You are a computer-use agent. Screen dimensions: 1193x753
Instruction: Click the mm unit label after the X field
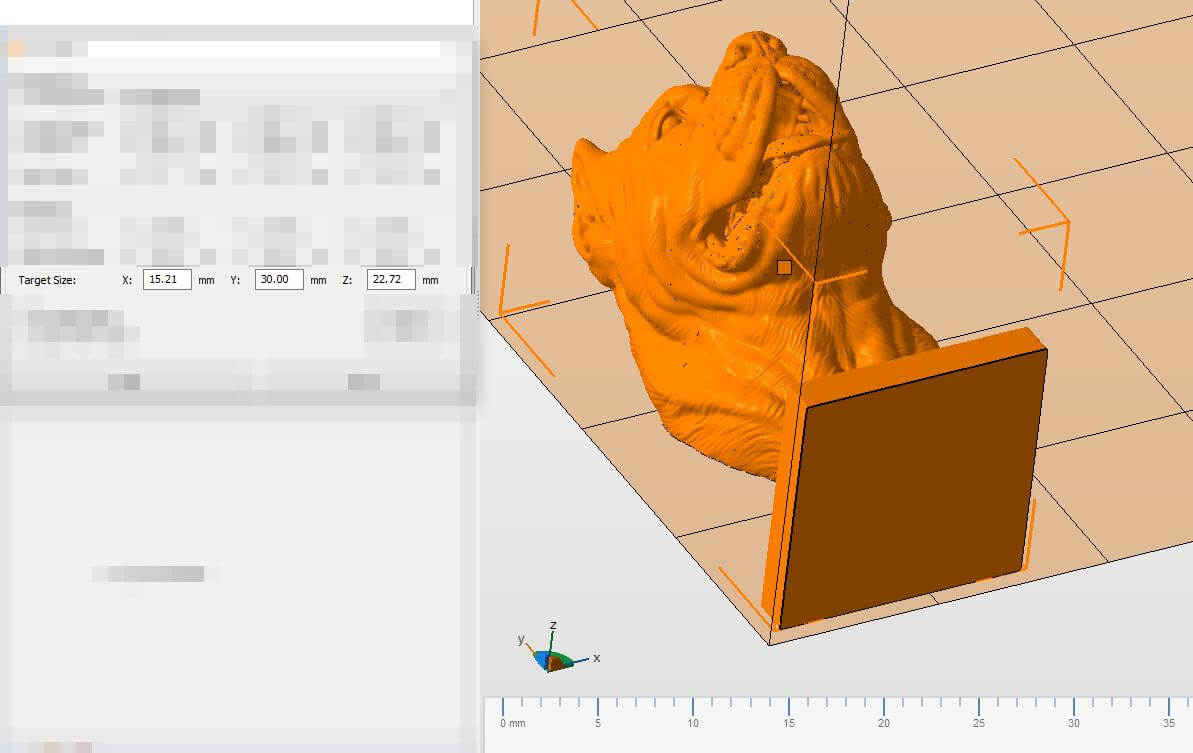pos(206,281)
